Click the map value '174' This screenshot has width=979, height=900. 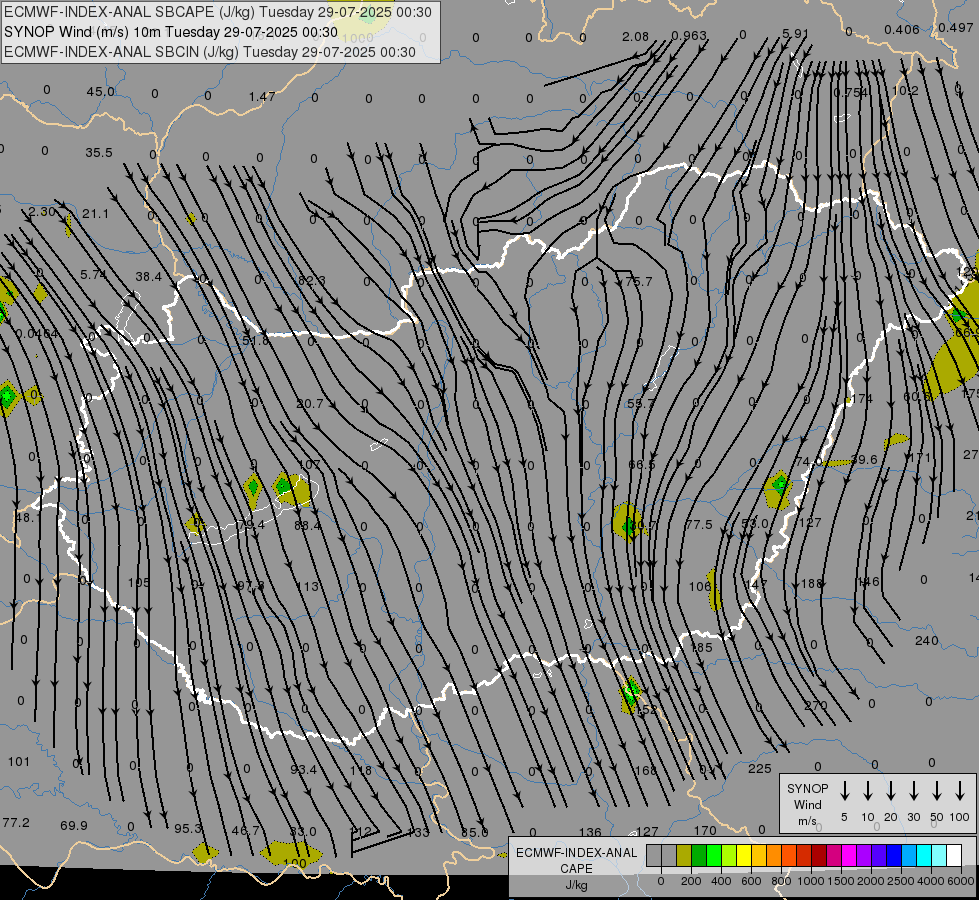click(x=862, y=398)
